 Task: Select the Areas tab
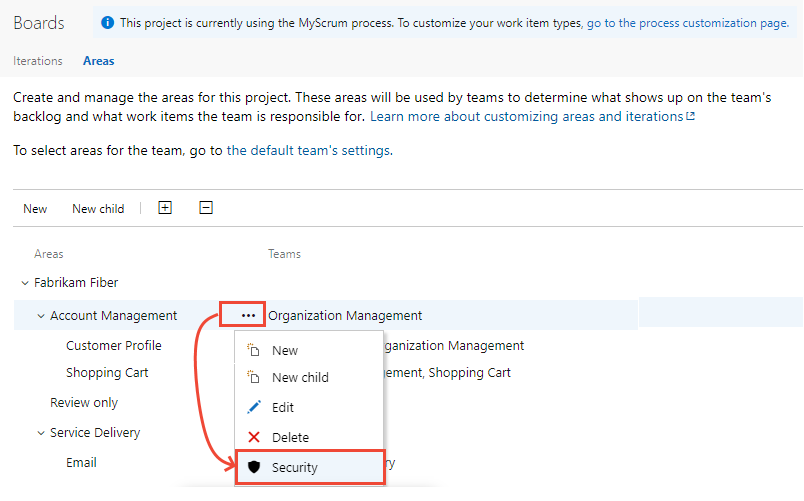pyautogui.click(x=98, y=61)
